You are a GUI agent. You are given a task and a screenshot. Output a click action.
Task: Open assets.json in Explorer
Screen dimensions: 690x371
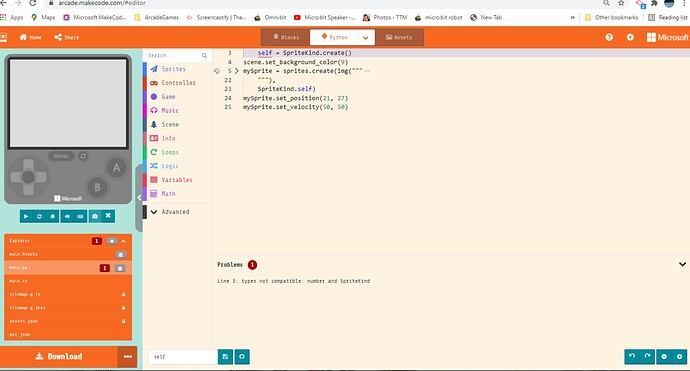[x=68, y=321]
